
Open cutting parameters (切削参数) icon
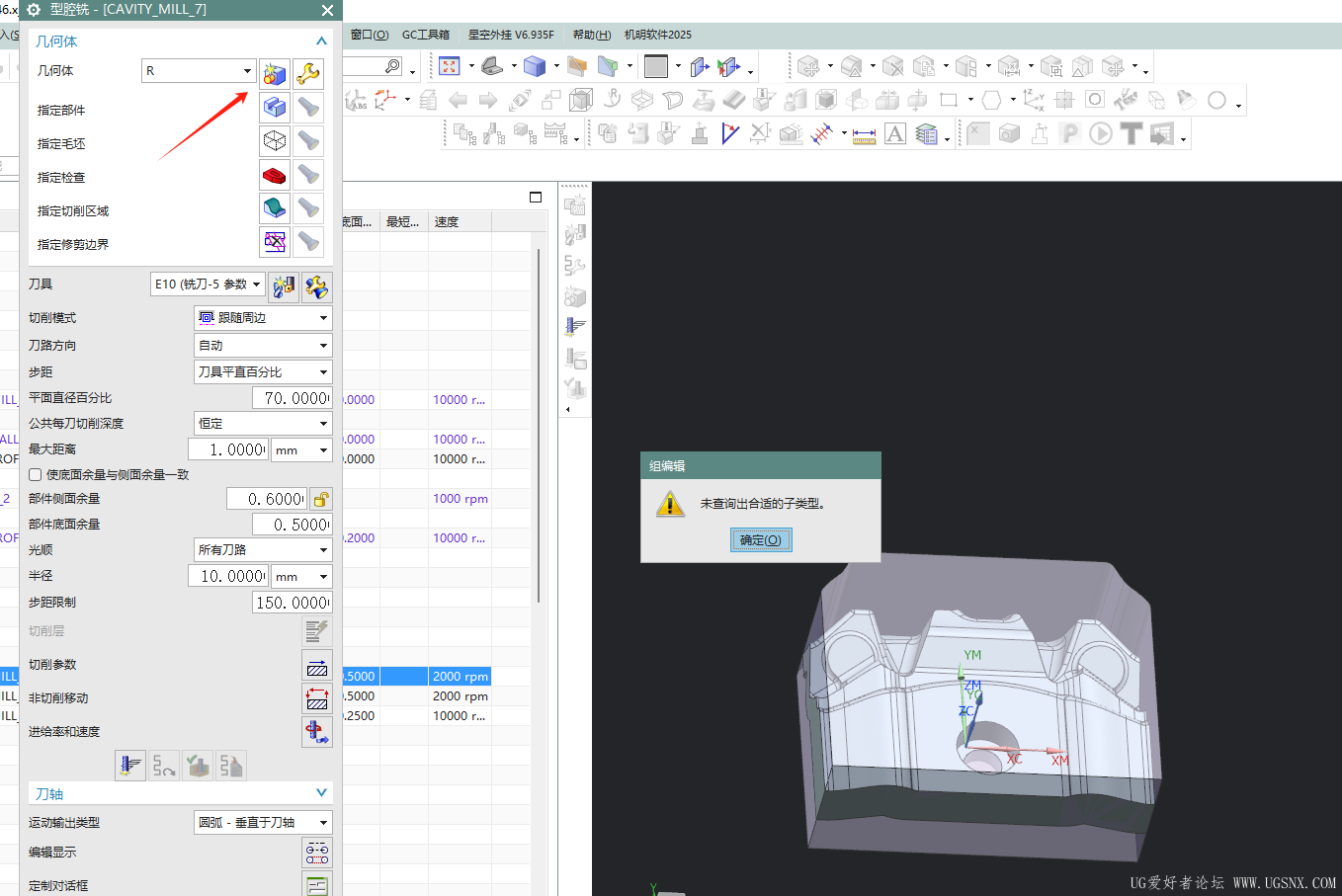(x=317, y=666)
